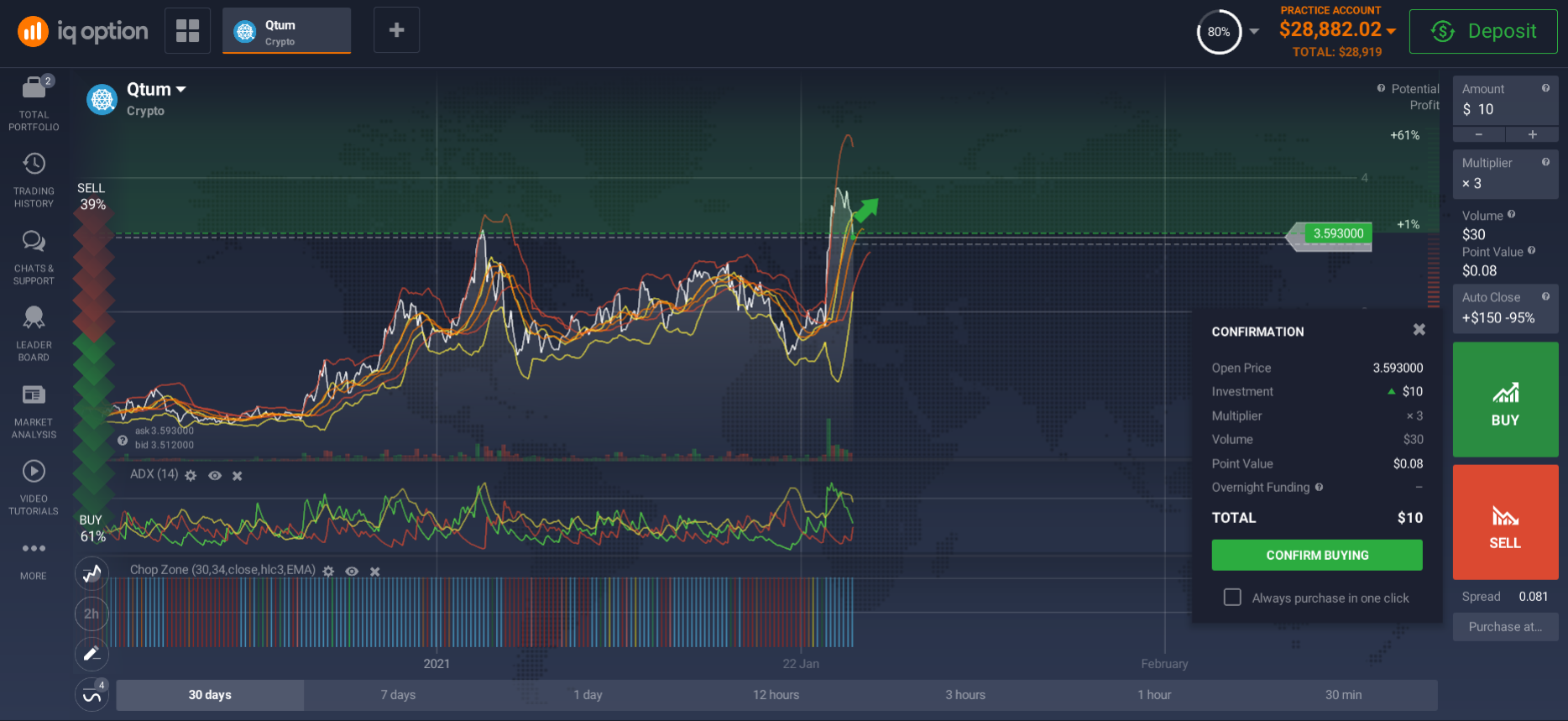Open ADX (14) indicator settings gear

click(191, 476)
